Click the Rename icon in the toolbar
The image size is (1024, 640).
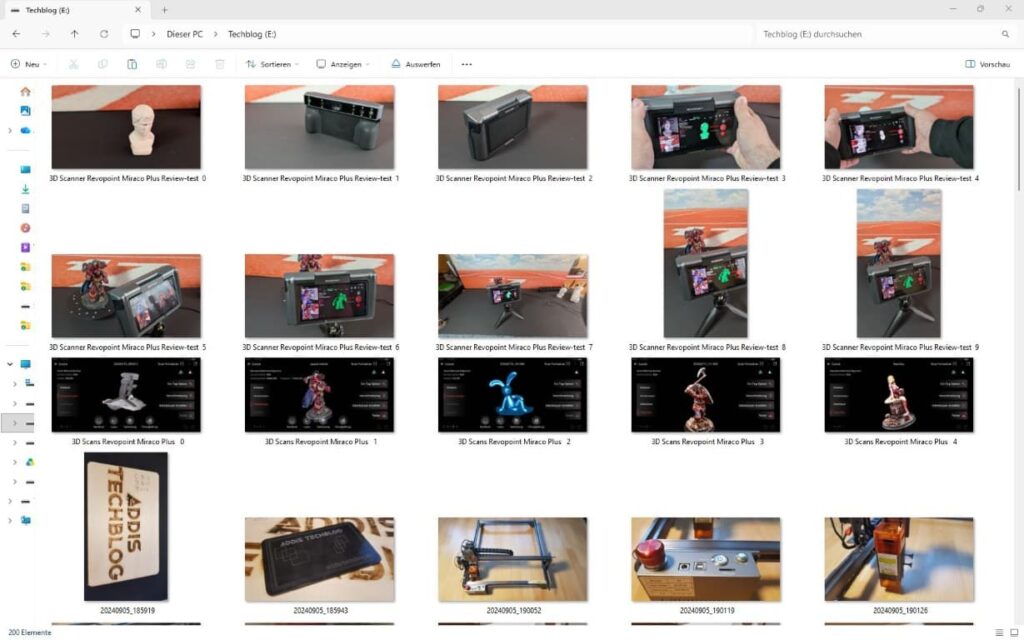point(161,64)
